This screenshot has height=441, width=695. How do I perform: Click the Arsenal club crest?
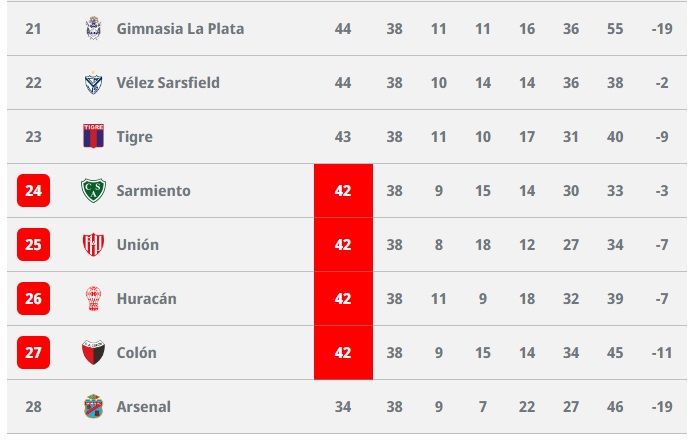[94, 406]
